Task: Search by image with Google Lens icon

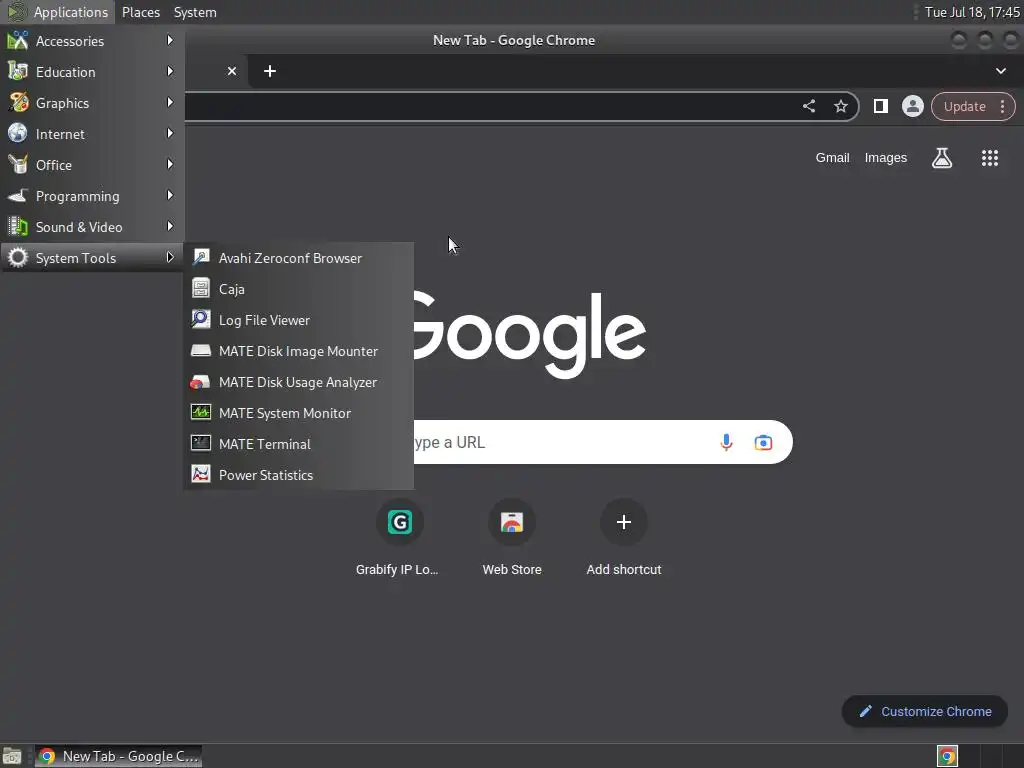Action: (x=763, y=442)
